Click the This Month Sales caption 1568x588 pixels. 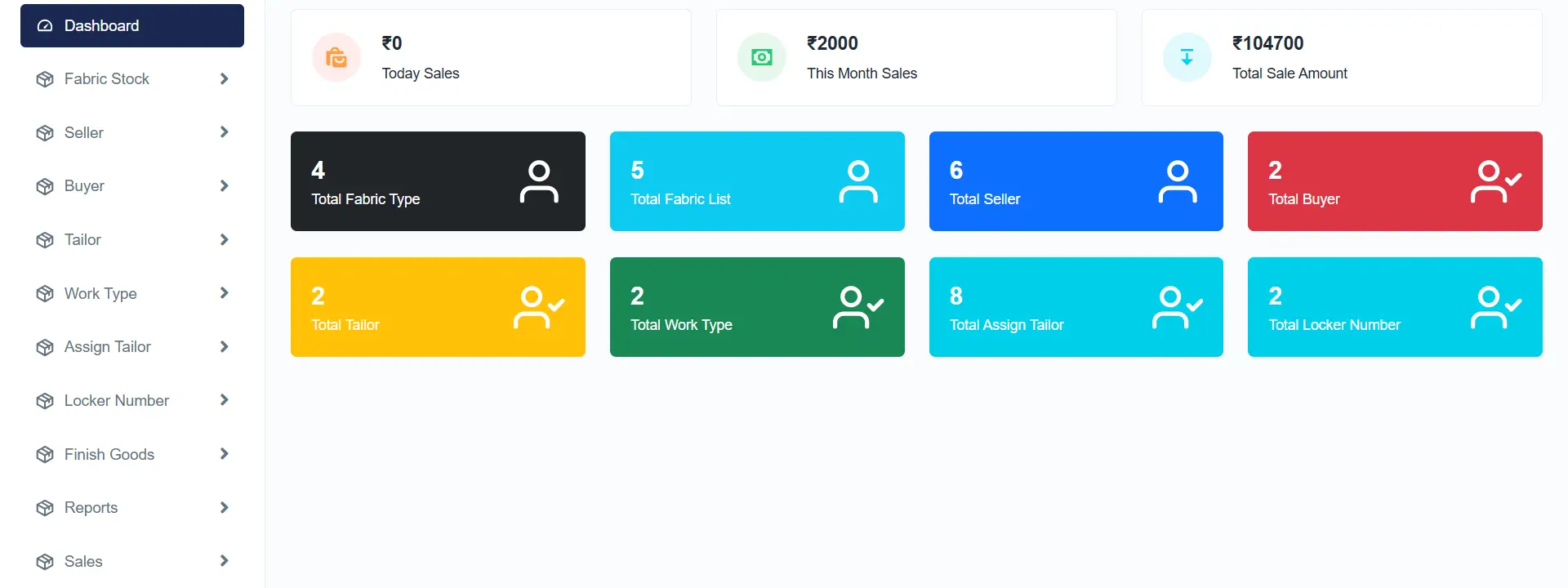[x=862, y=73]
